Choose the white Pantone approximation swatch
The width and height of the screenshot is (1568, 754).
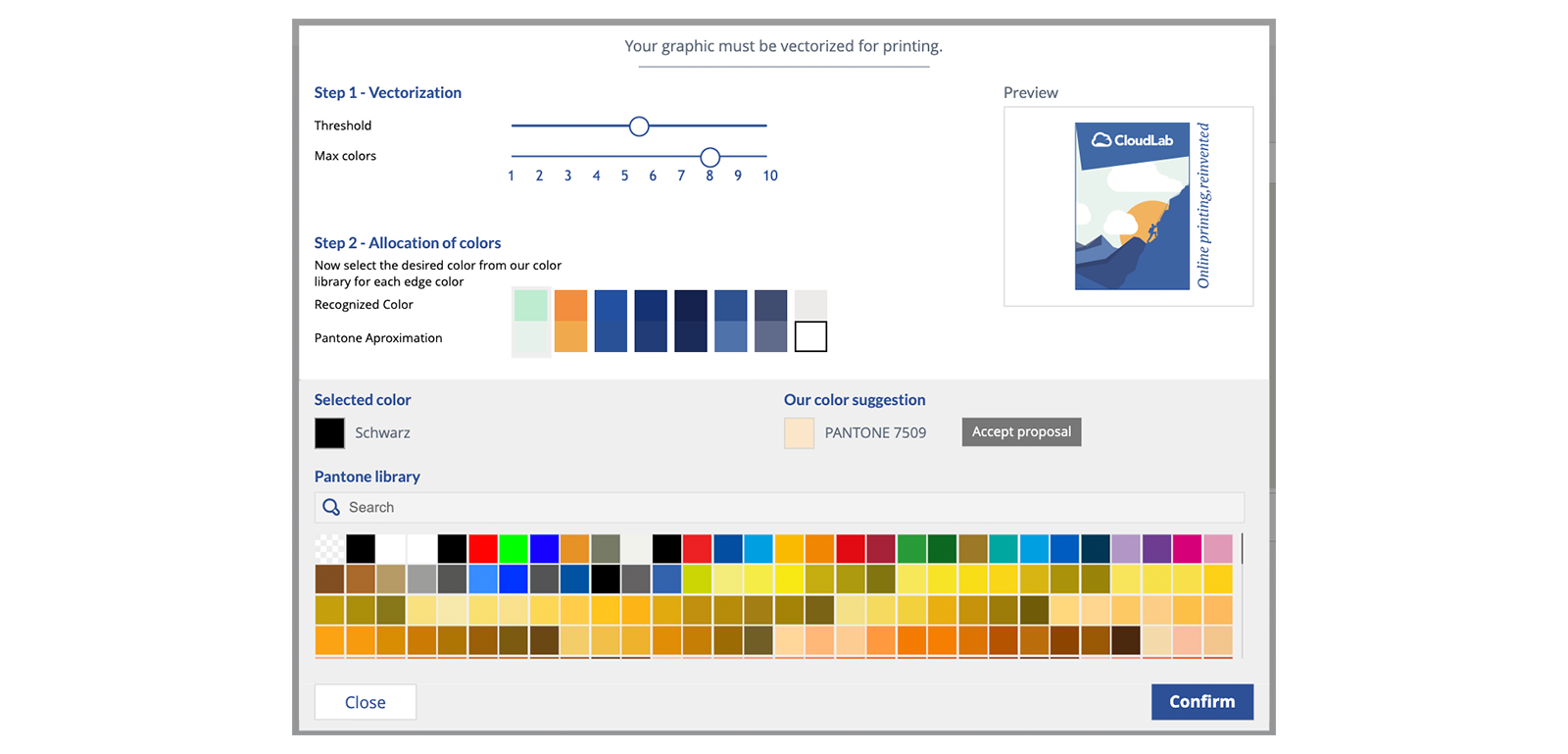(810, 336)
